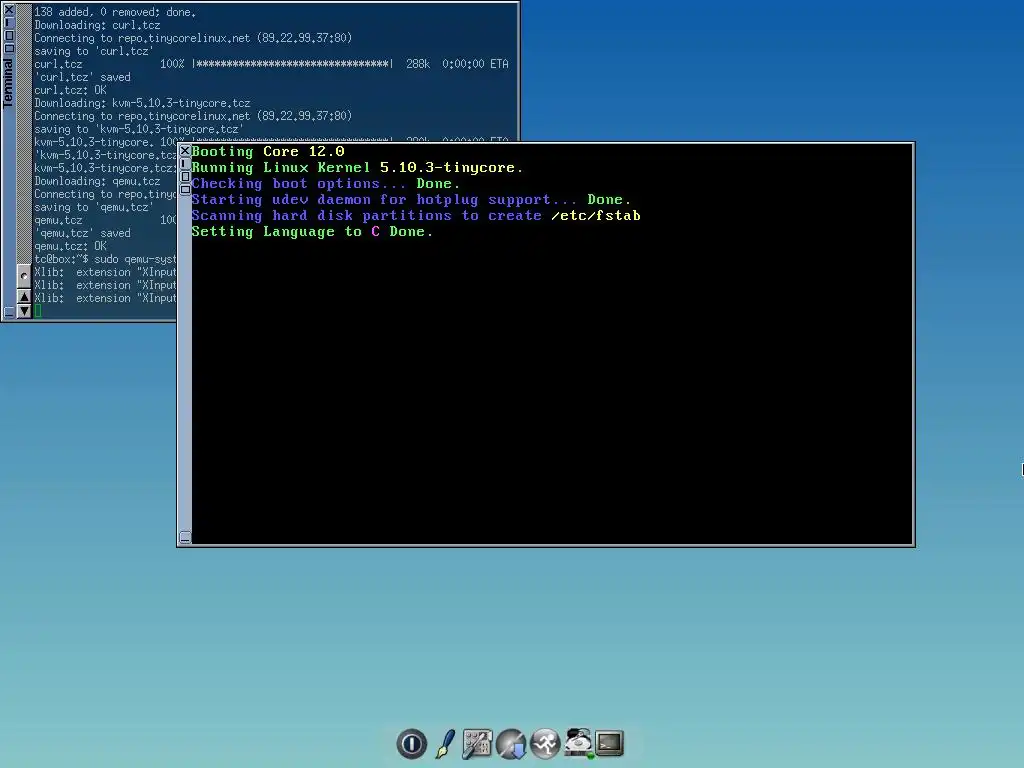Image resolution: width=1024 pixels, height=768 pixels.
Task: Click the green cursor in Terminal prompt
Action: pyautogui.click(x=38, y=311)
